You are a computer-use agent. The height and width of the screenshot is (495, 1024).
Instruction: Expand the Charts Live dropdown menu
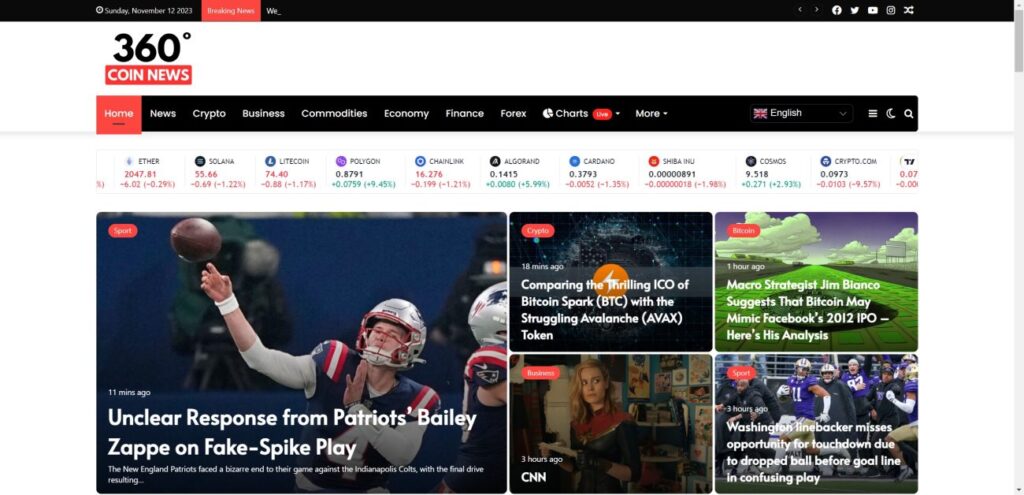coord(581,114)
